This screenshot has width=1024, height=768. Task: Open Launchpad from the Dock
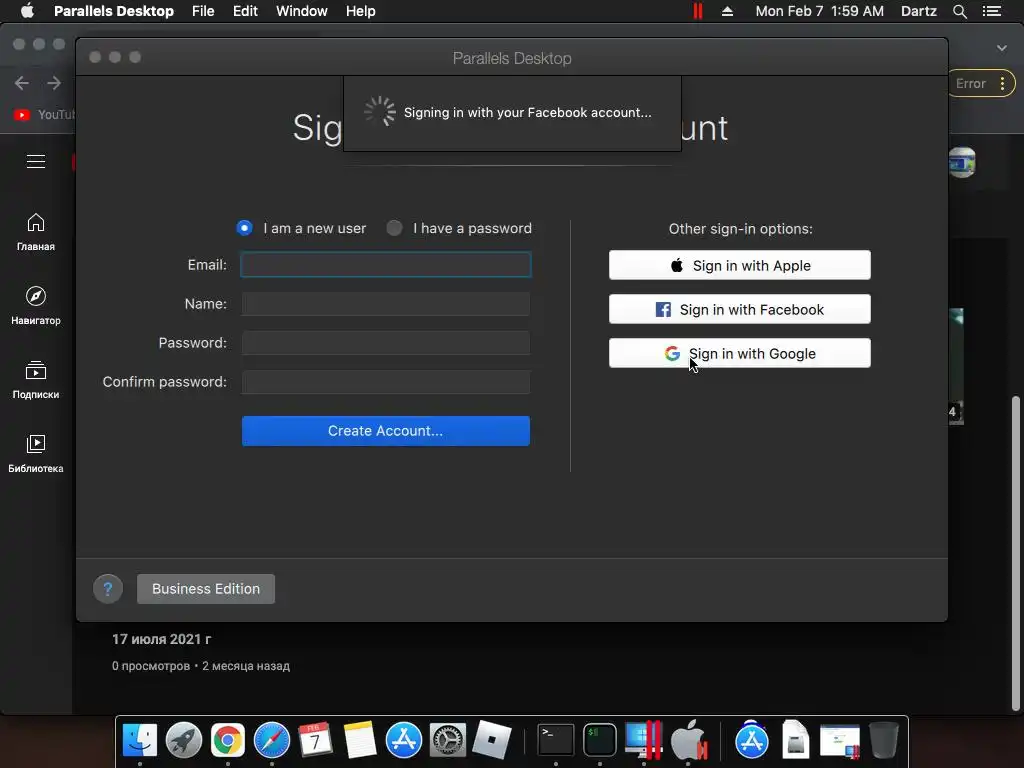tap(184, 740)
